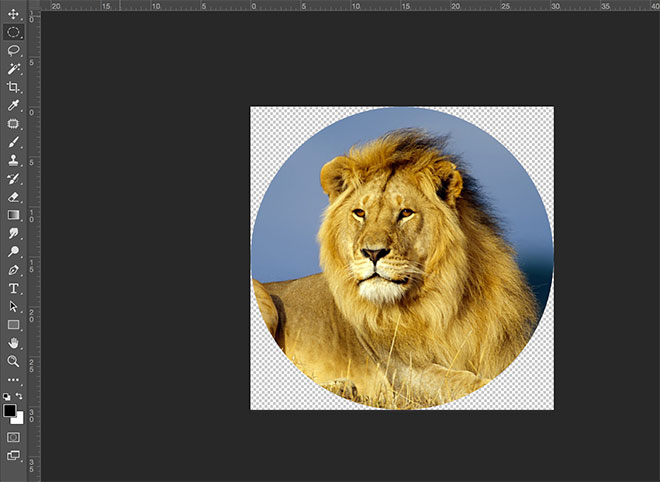Select the Gradient tool
660x482 pixels.
(x=14, y=215)
